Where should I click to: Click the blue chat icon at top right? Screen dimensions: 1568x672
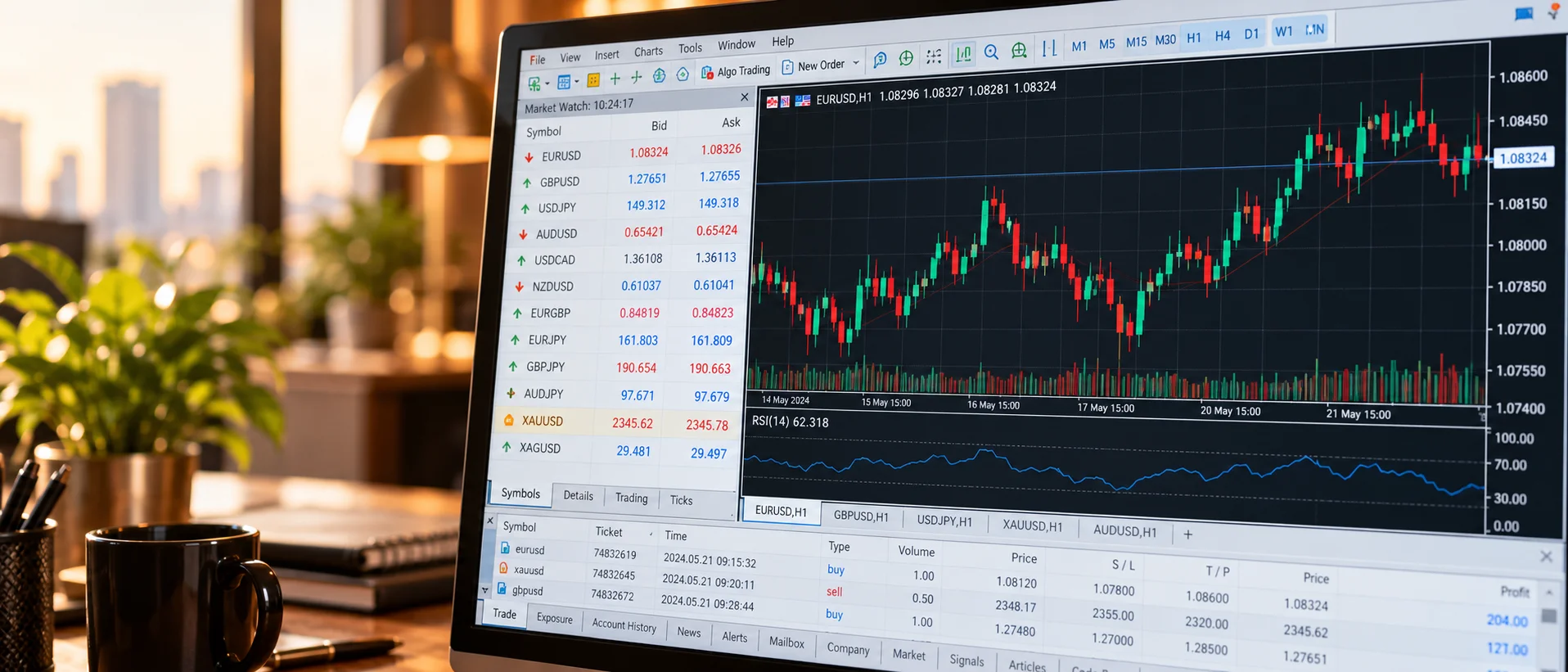tap(1524, 13)
